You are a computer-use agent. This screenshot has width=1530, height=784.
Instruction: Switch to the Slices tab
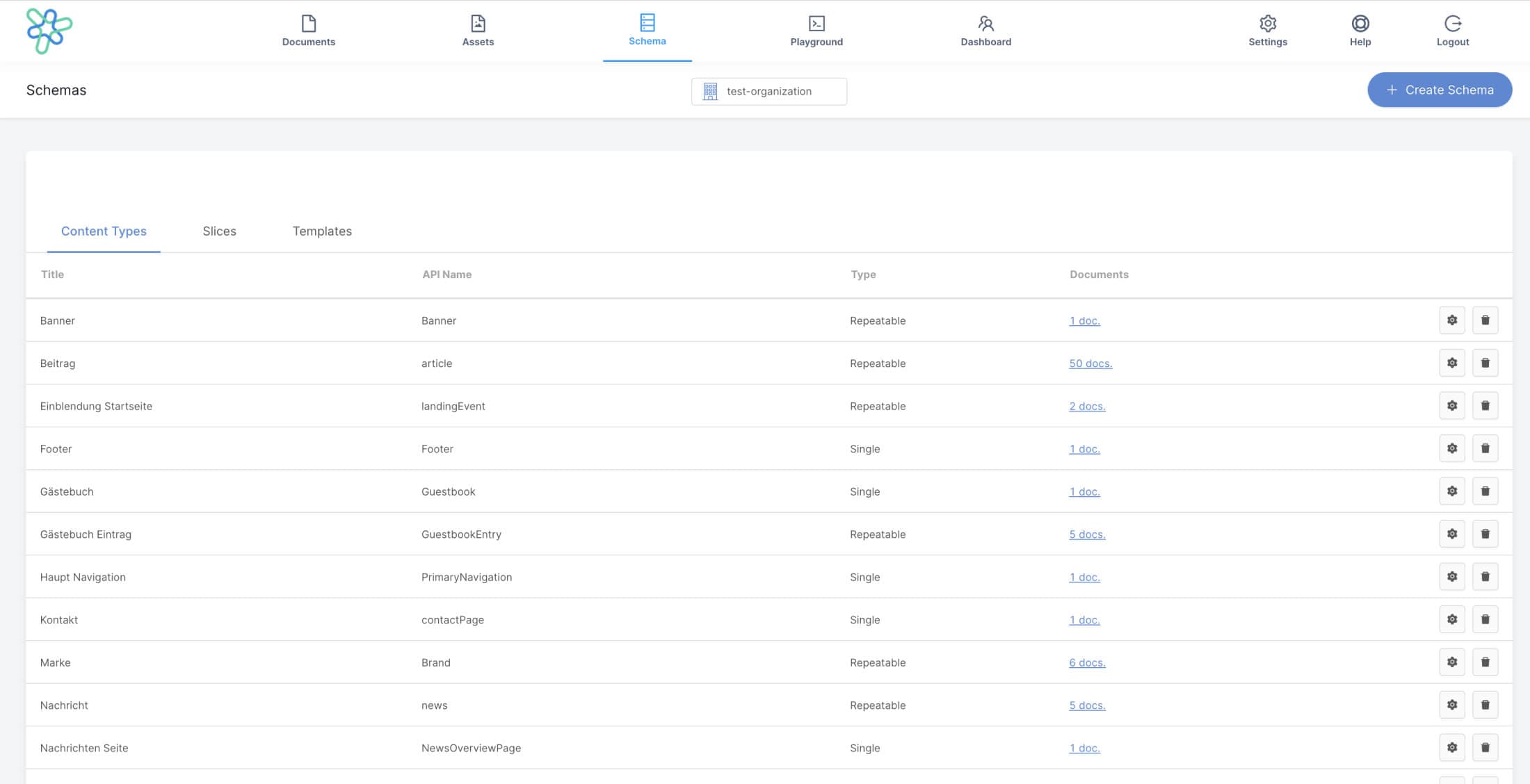(220, 231)
